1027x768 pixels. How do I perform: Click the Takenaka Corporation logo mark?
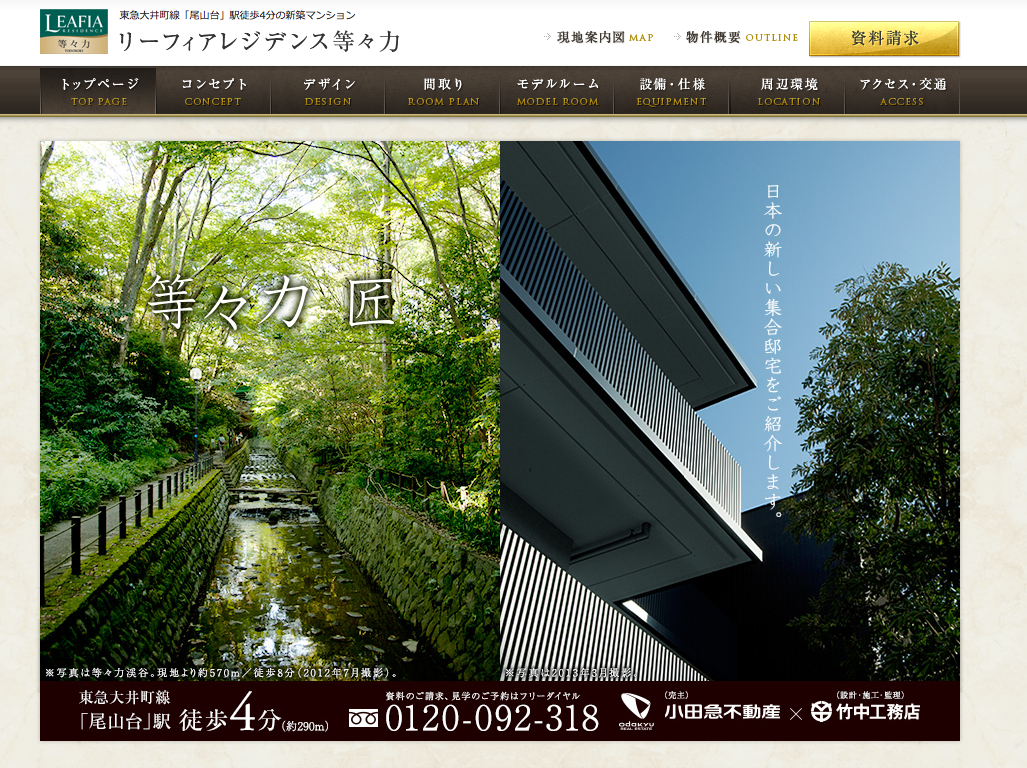(821, 712)
